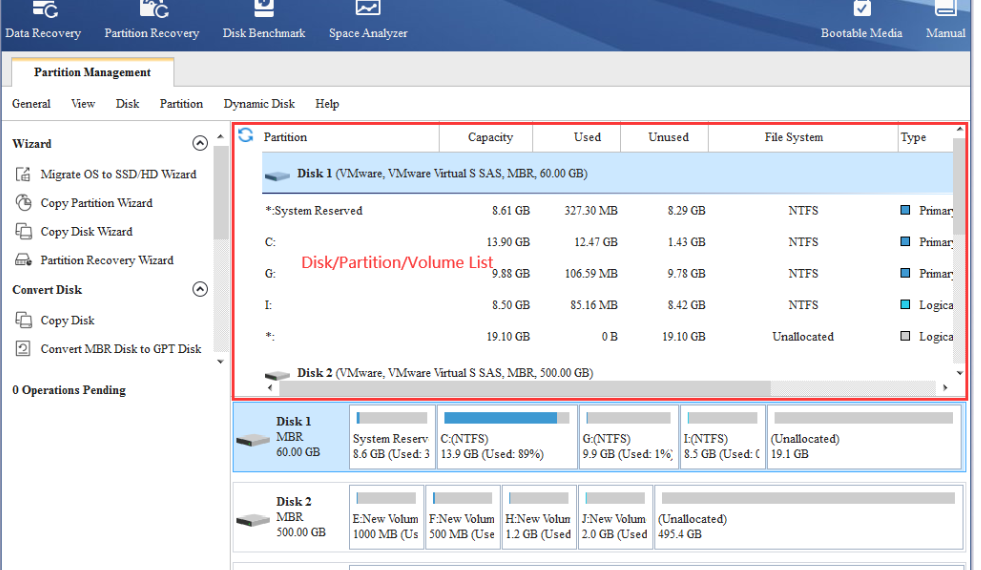This screenshot has width=981, height=570.
Task: Open the Help menu
Action: pyautogui.click(x=327, y=104)
